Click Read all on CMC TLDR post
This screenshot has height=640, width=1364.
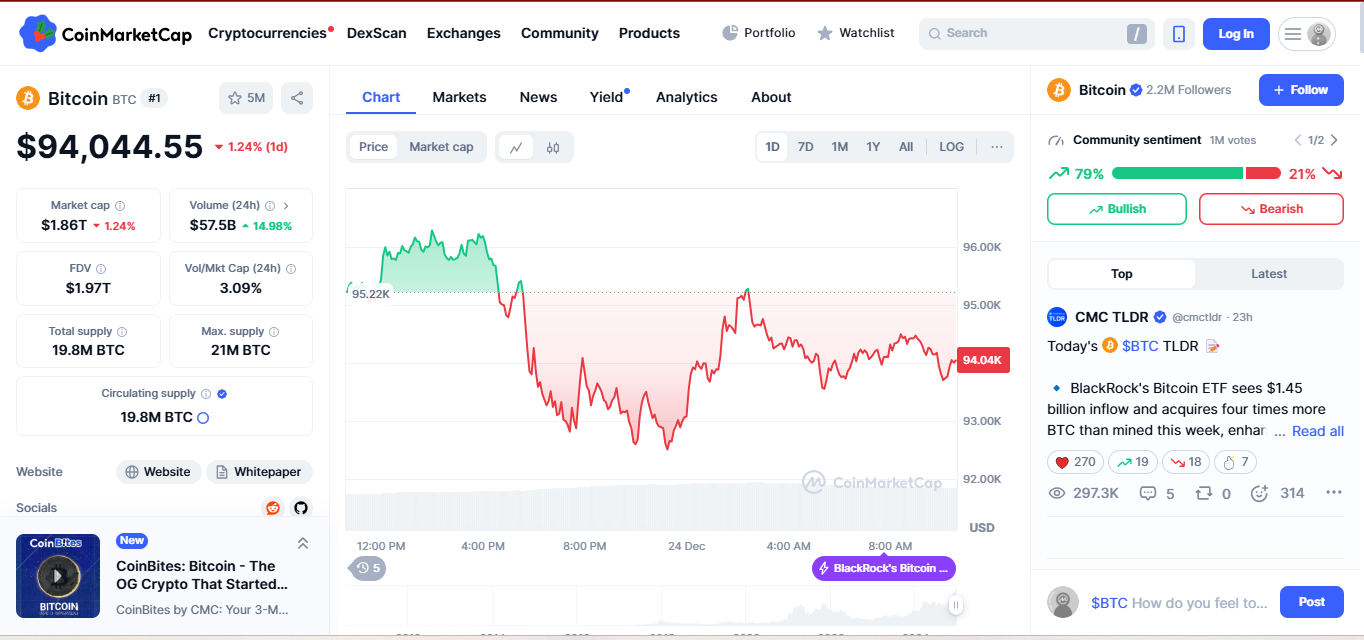(x=1318, y=431)
